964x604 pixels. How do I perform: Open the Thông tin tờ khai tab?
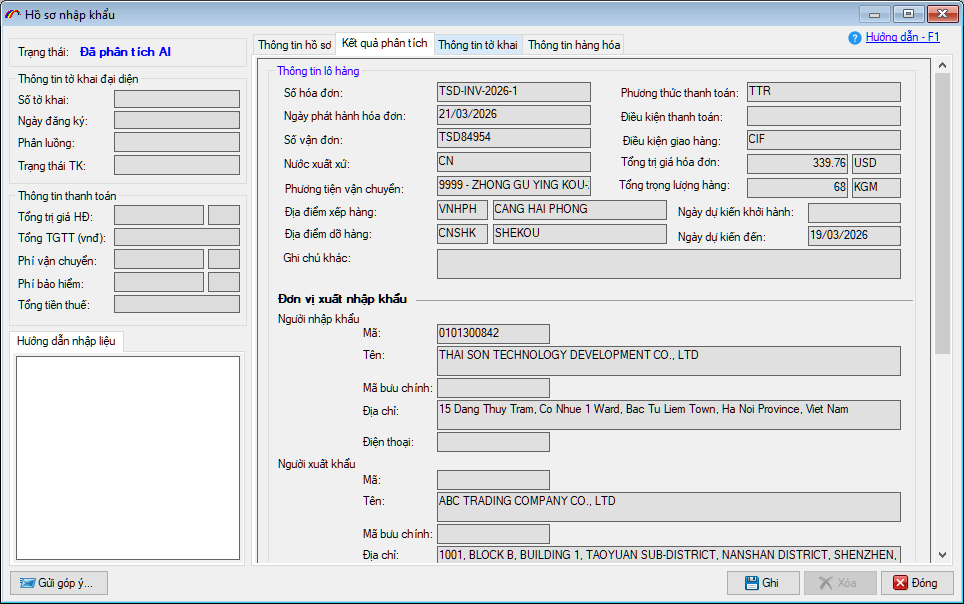(478, 45)
